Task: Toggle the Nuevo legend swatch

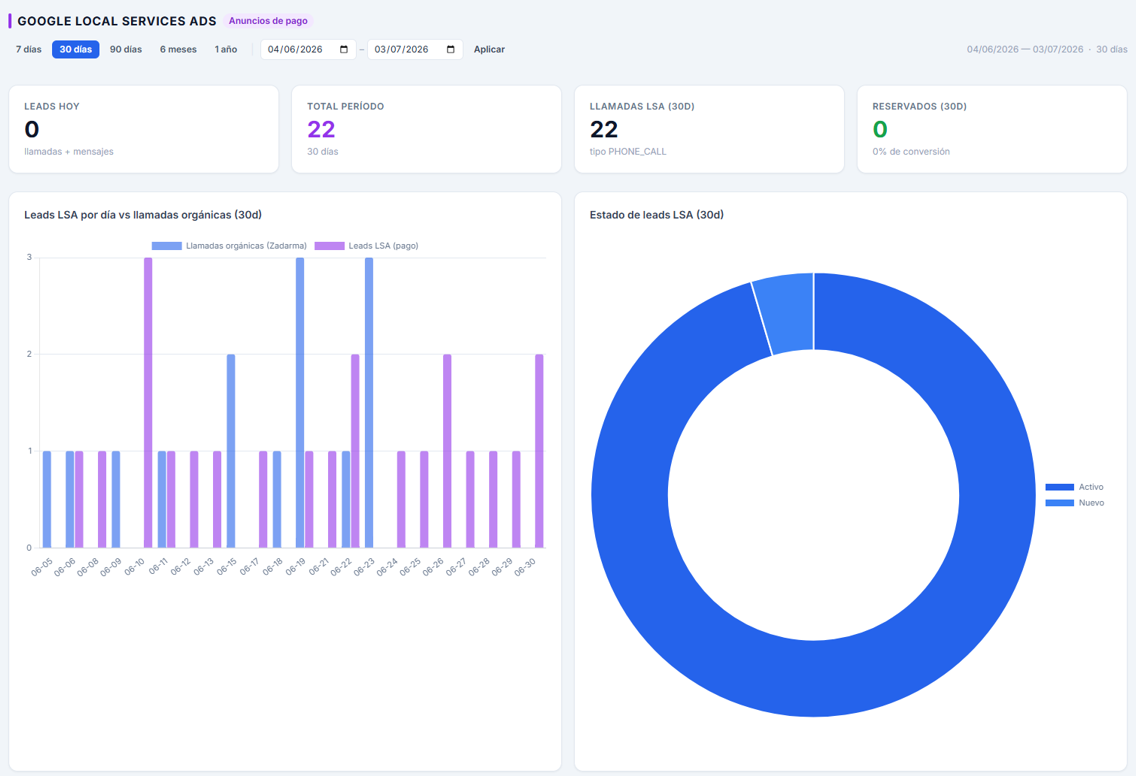Action: click(1059, 503)
